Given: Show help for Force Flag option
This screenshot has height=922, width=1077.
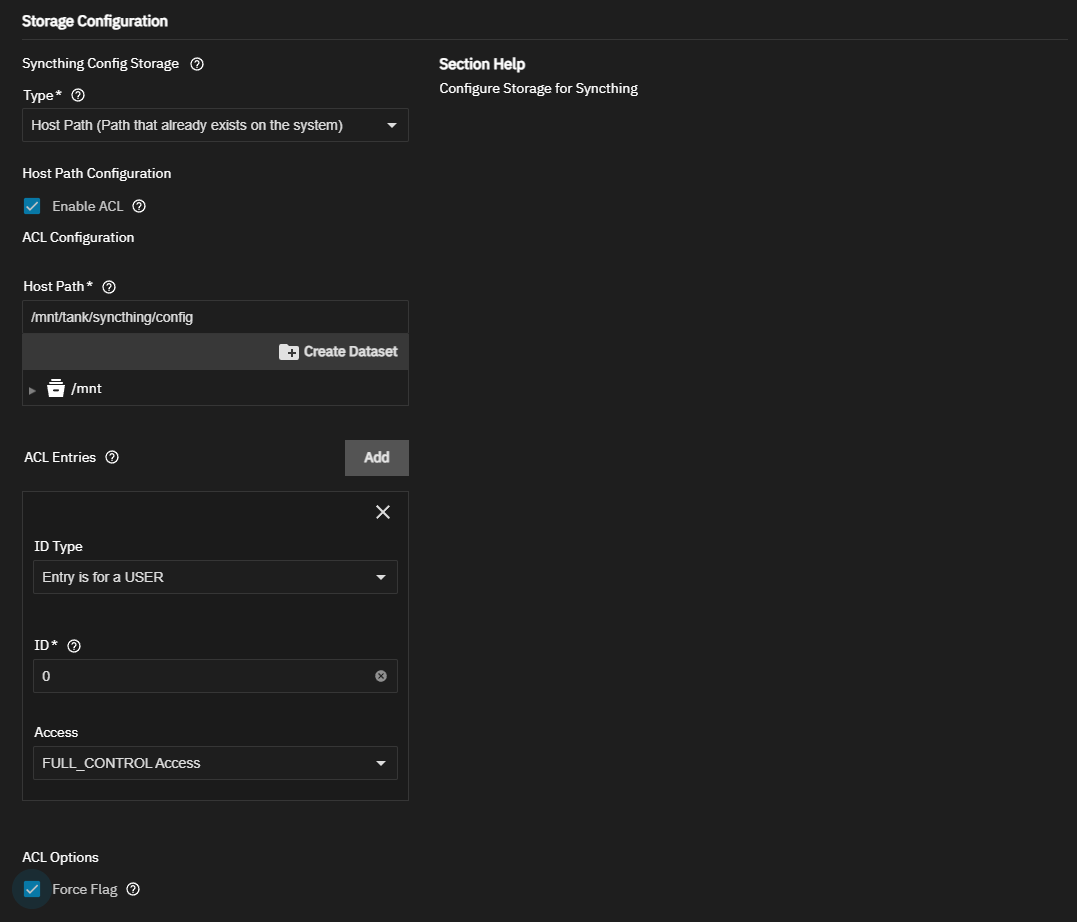Looking at the screenshot, I should point(133,889).
